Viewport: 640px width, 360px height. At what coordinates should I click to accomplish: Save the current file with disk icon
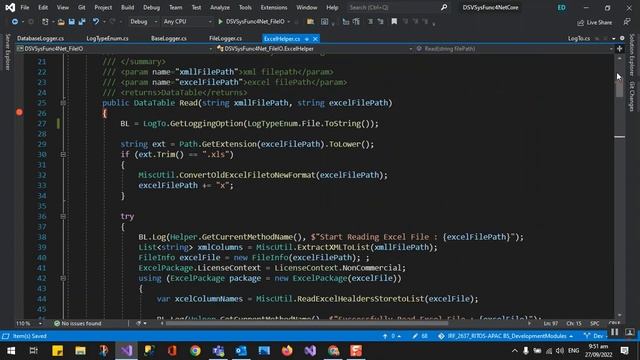(71, 22)
